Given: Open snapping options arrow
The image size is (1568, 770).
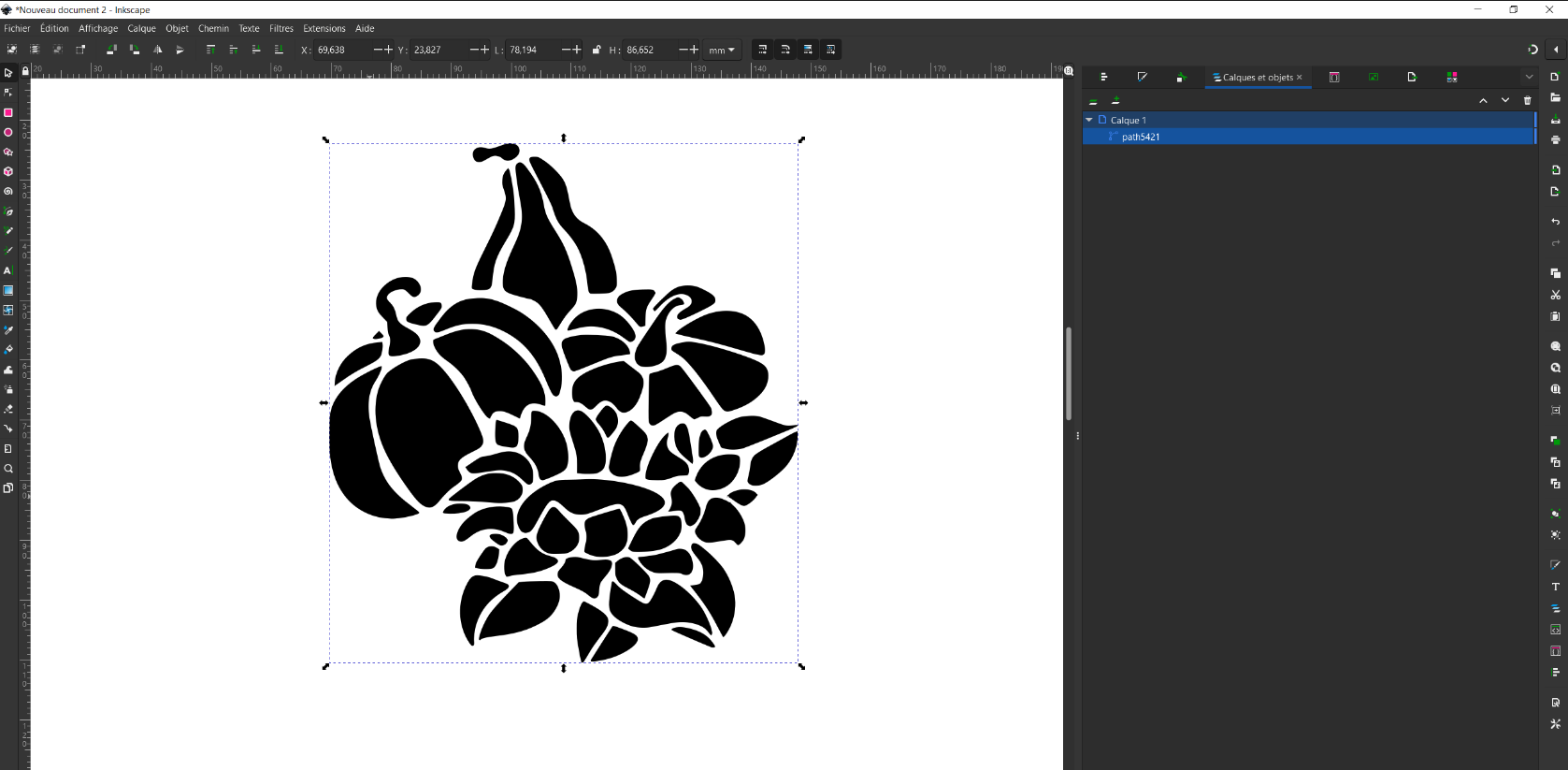Looking at the screenshot, I should coord(1556,50).
